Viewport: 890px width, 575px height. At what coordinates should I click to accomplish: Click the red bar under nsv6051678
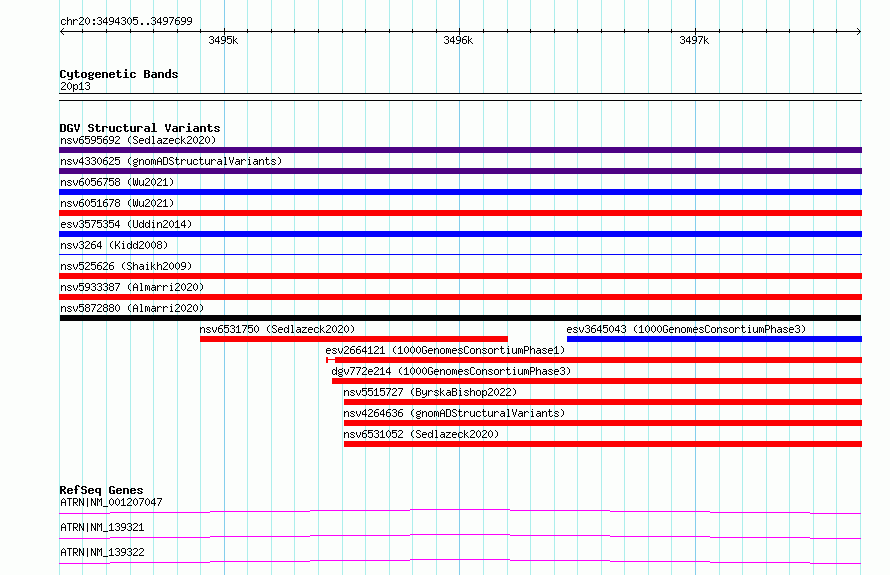(x=460, y=213)
